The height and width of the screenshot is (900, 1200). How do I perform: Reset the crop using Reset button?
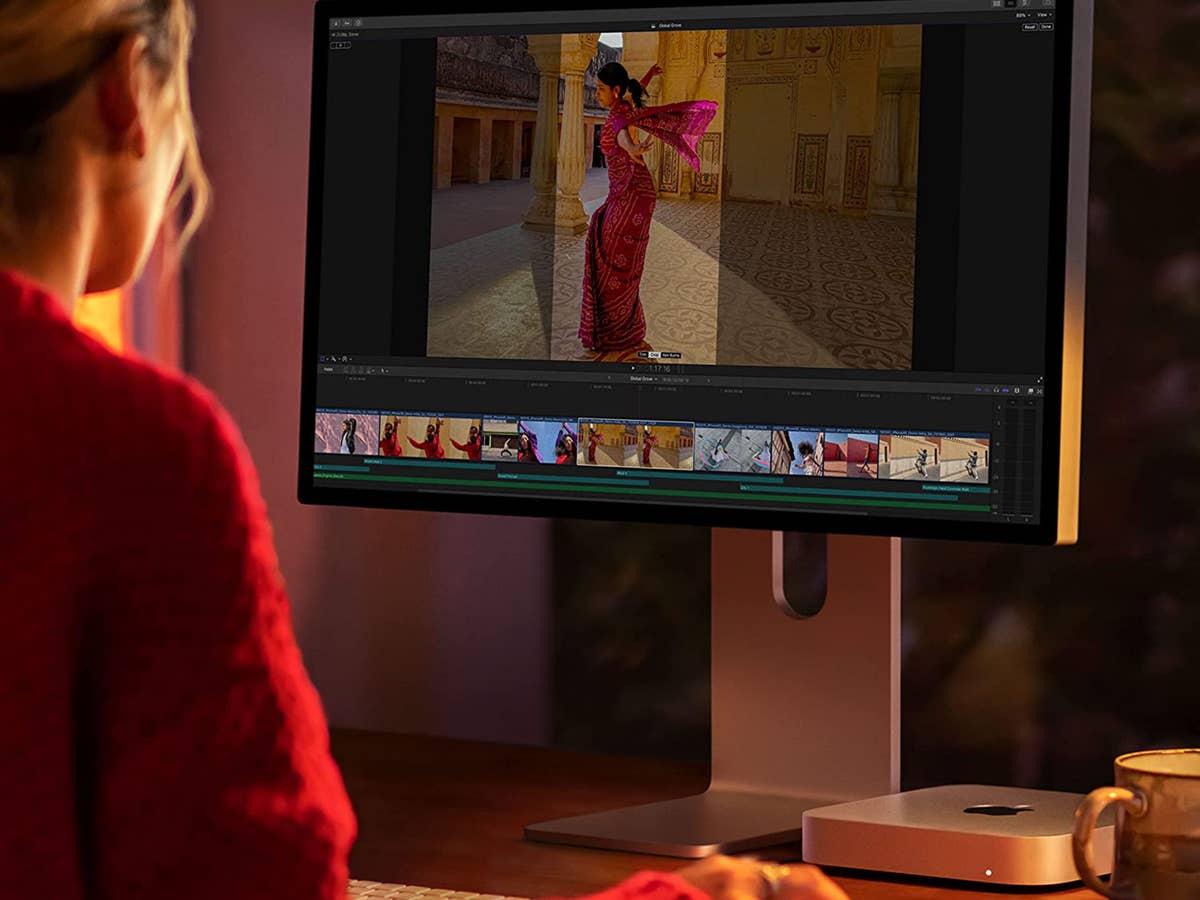[1030, 27]
